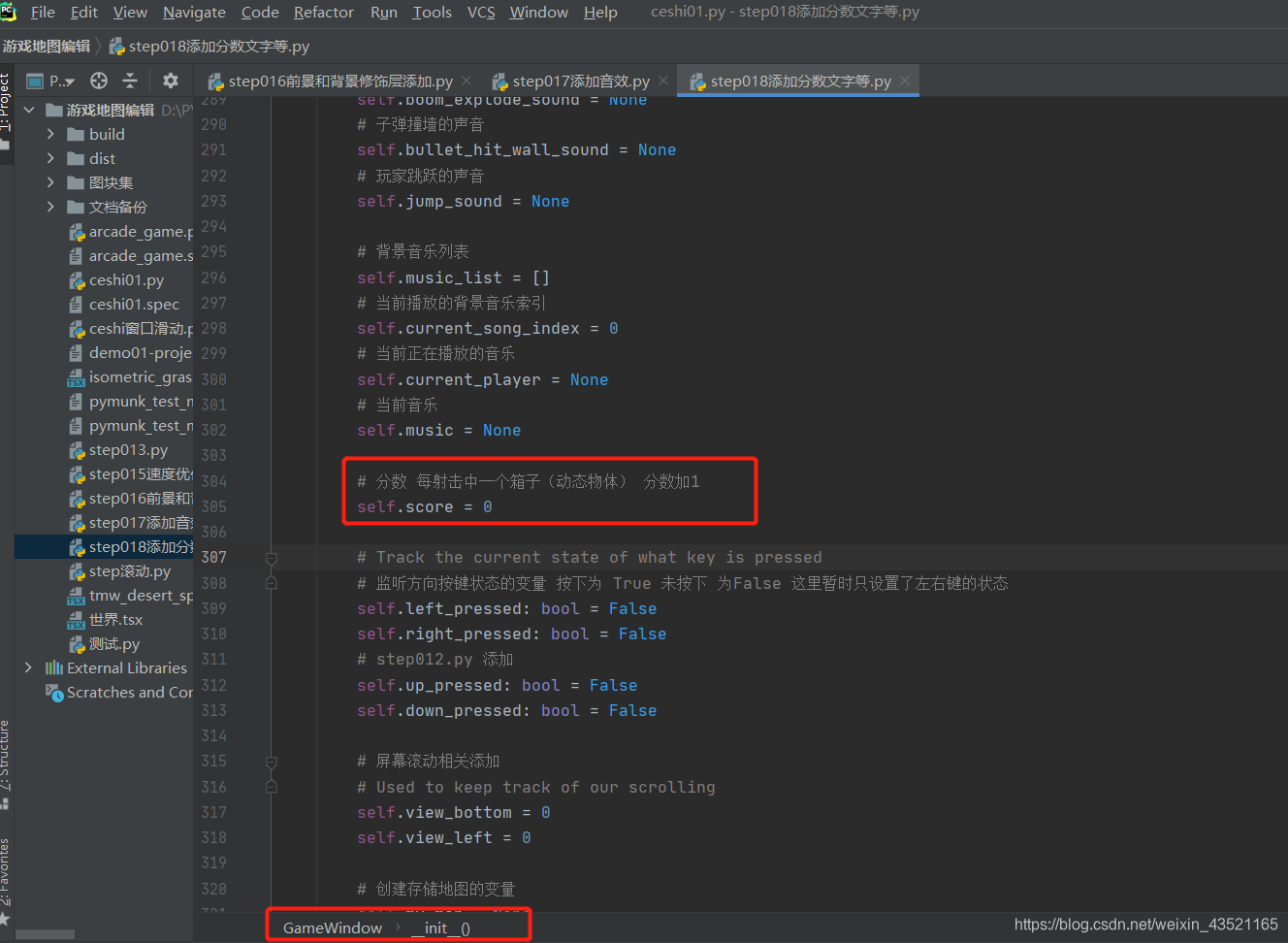Open the View menu
The width and height of the screenshot is (1288, 943).
pos(130,13)
